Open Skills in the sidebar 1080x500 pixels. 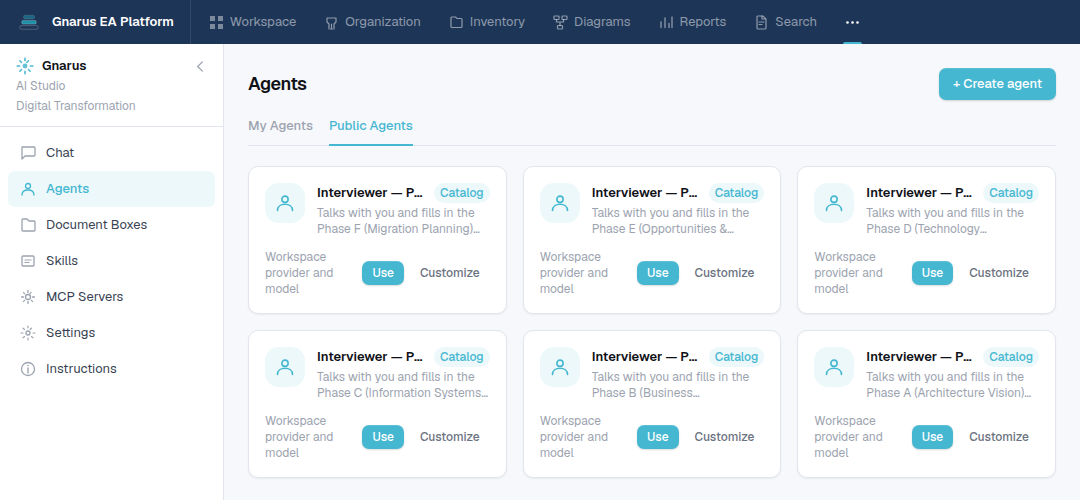coord(112,260)
